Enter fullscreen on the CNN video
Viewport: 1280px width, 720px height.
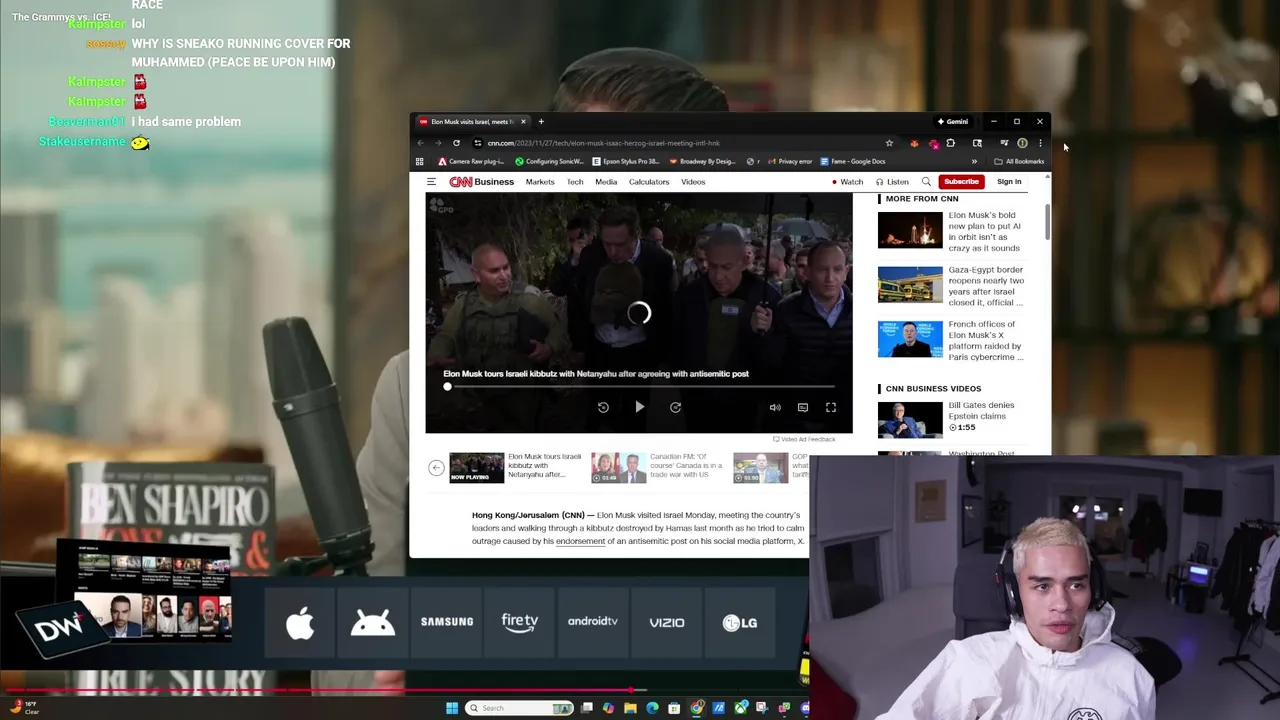point(830,407)
